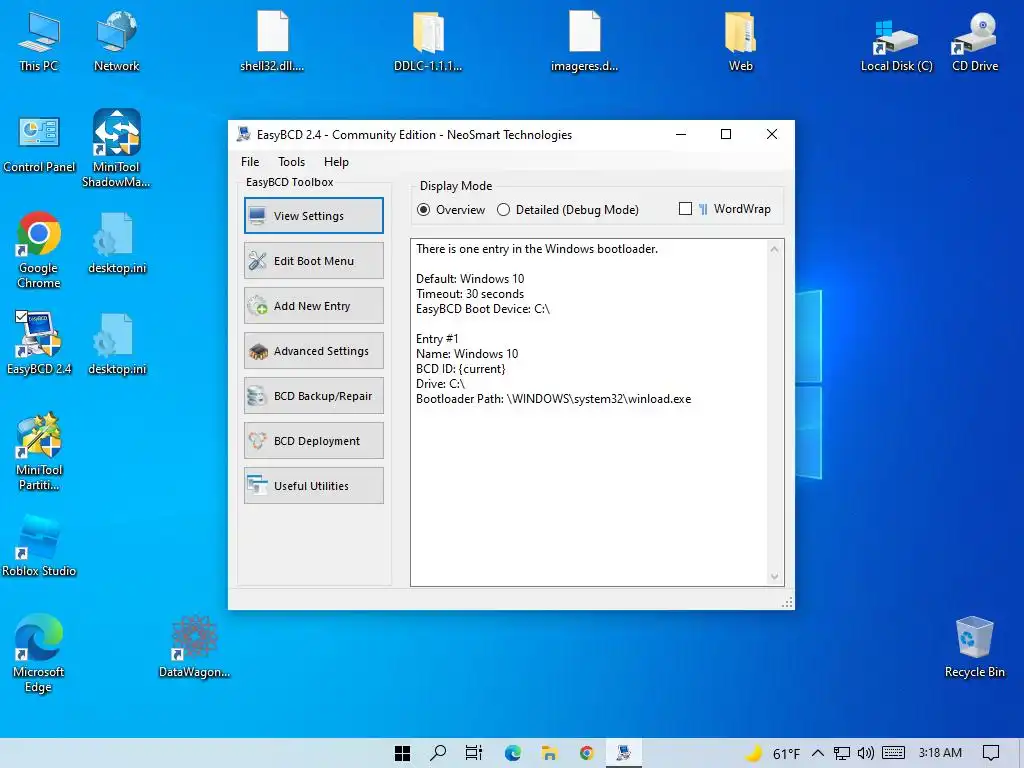The width and height of the screenshot is (1024, 768).
Task: Select Detailed (Debug Mode) display
Action: (x=568, y=210)
